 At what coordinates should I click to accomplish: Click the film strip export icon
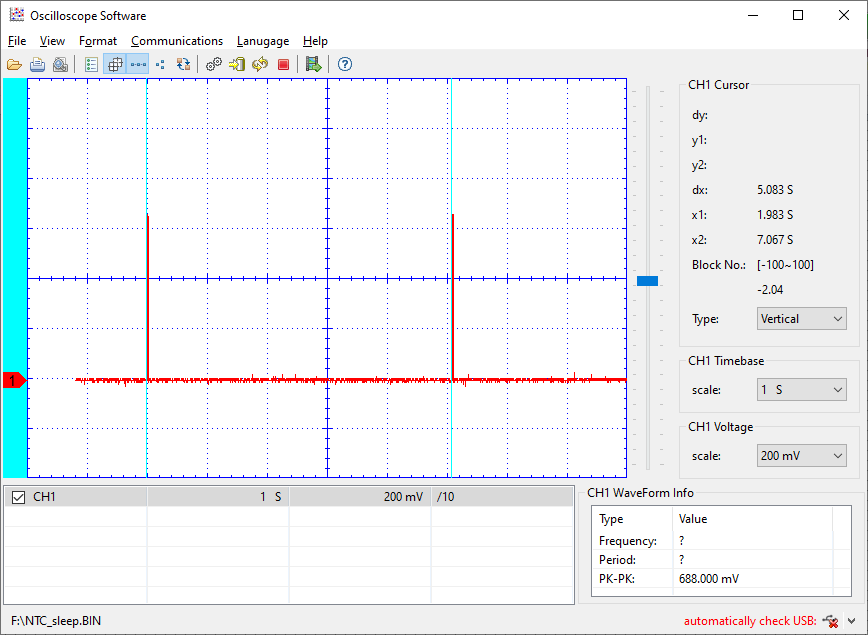313,65
